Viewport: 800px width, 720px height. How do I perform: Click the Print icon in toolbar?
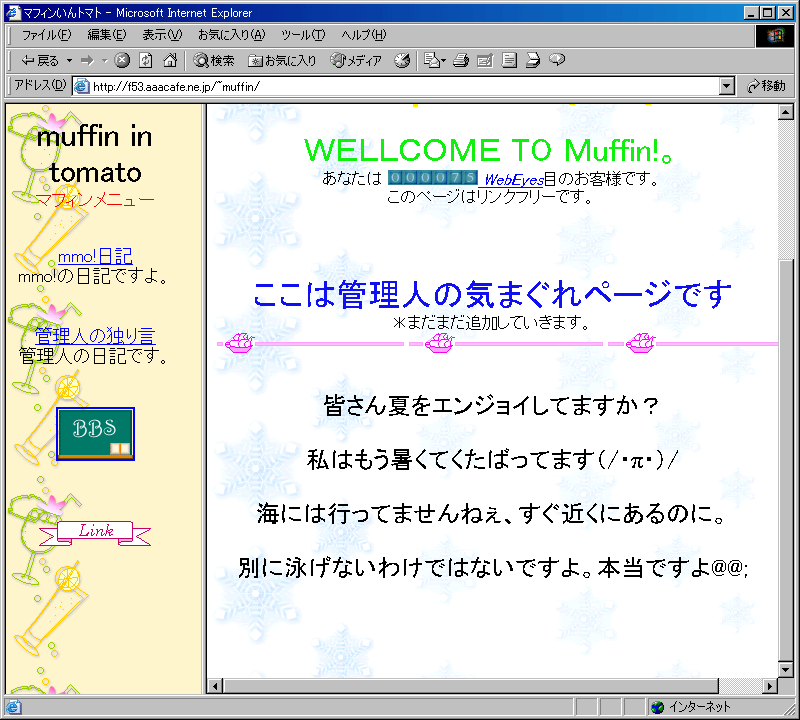coord(461,60)
